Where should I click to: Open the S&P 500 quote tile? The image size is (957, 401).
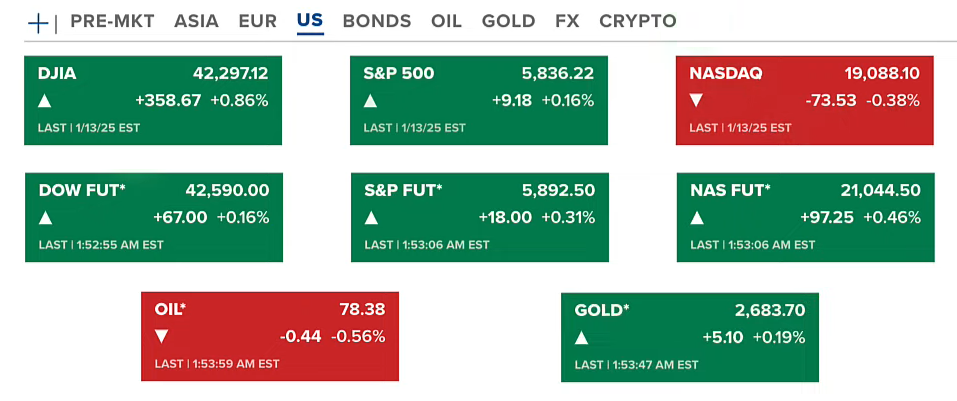click(479, 100)
